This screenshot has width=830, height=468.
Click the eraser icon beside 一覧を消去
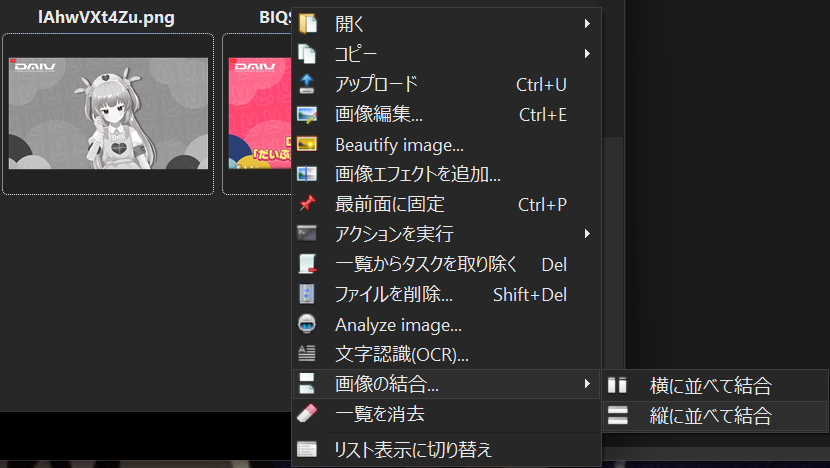(x=308, y=413)
